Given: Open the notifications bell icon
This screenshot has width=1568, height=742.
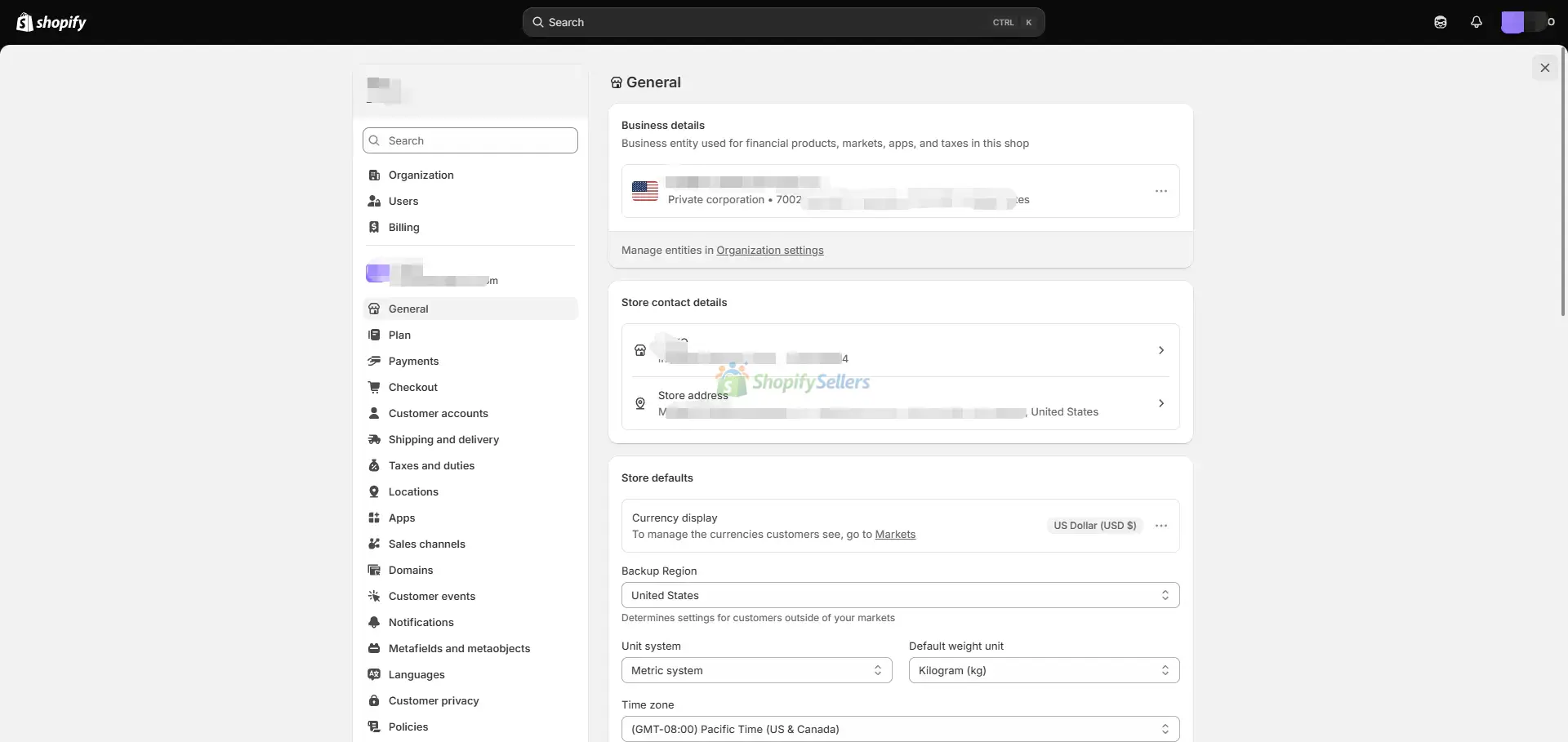Looking at the screenshot, I should click(1477, 22).
